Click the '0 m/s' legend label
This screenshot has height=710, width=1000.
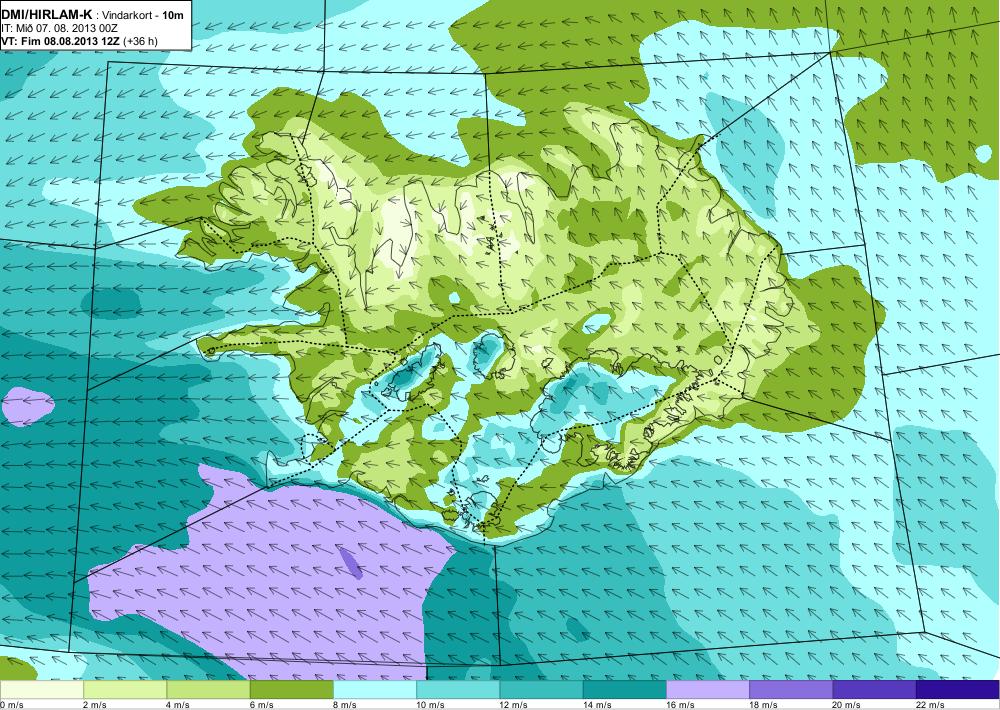coord(12,705)
